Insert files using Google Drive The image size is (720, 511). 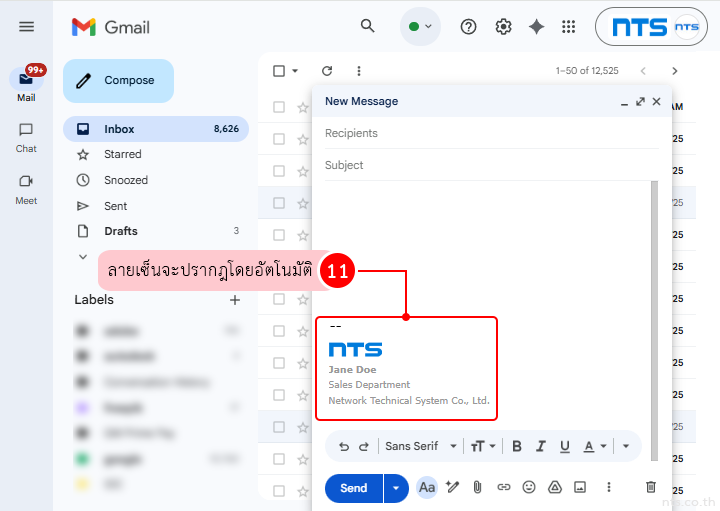(555, 487)
